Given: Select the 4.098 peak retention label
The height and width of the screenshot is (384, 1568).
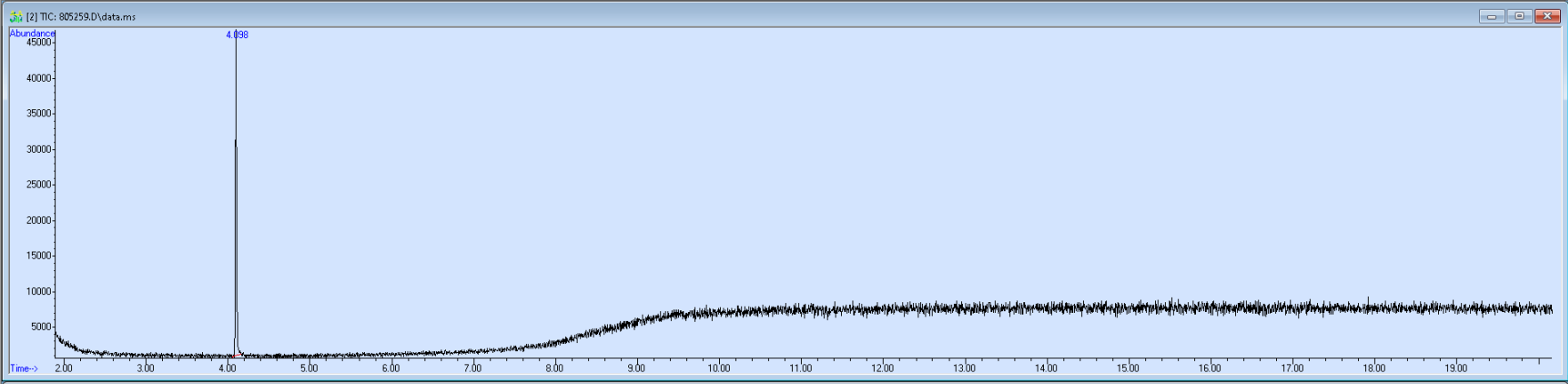Looking at the screenshot, I should click(237, 35).
